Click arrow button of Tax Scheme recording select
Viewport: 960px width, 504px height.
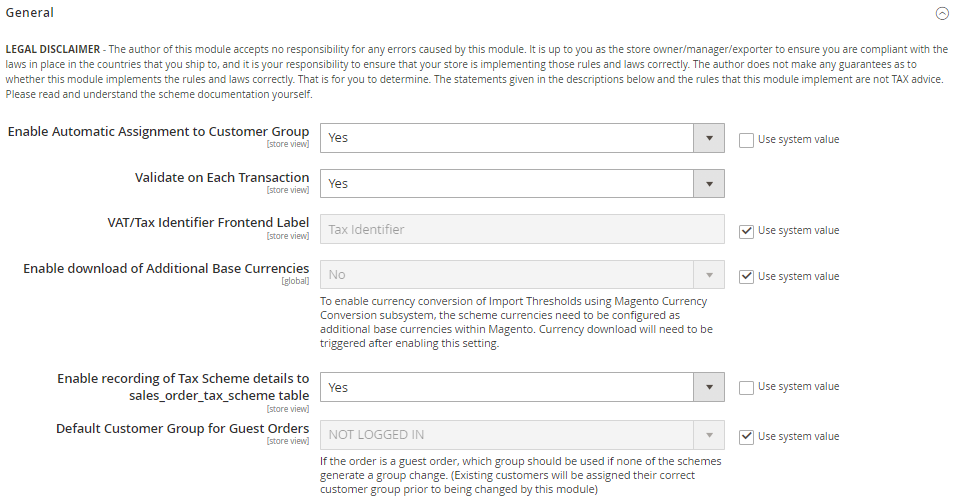pos(709,387)
